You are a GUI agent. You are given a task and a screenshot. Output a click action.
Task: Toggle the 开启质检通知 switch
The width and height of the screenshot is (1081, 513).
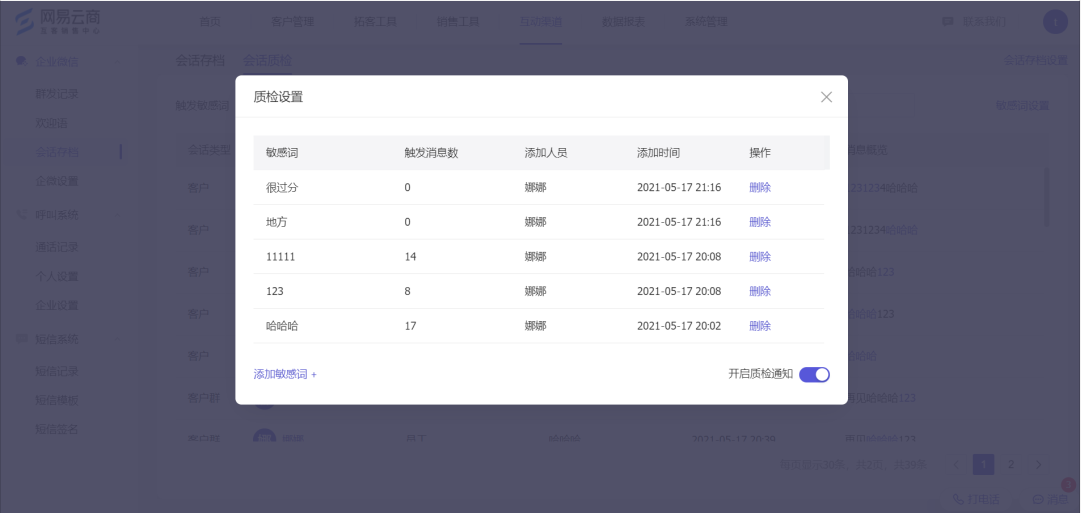point(814,374)
